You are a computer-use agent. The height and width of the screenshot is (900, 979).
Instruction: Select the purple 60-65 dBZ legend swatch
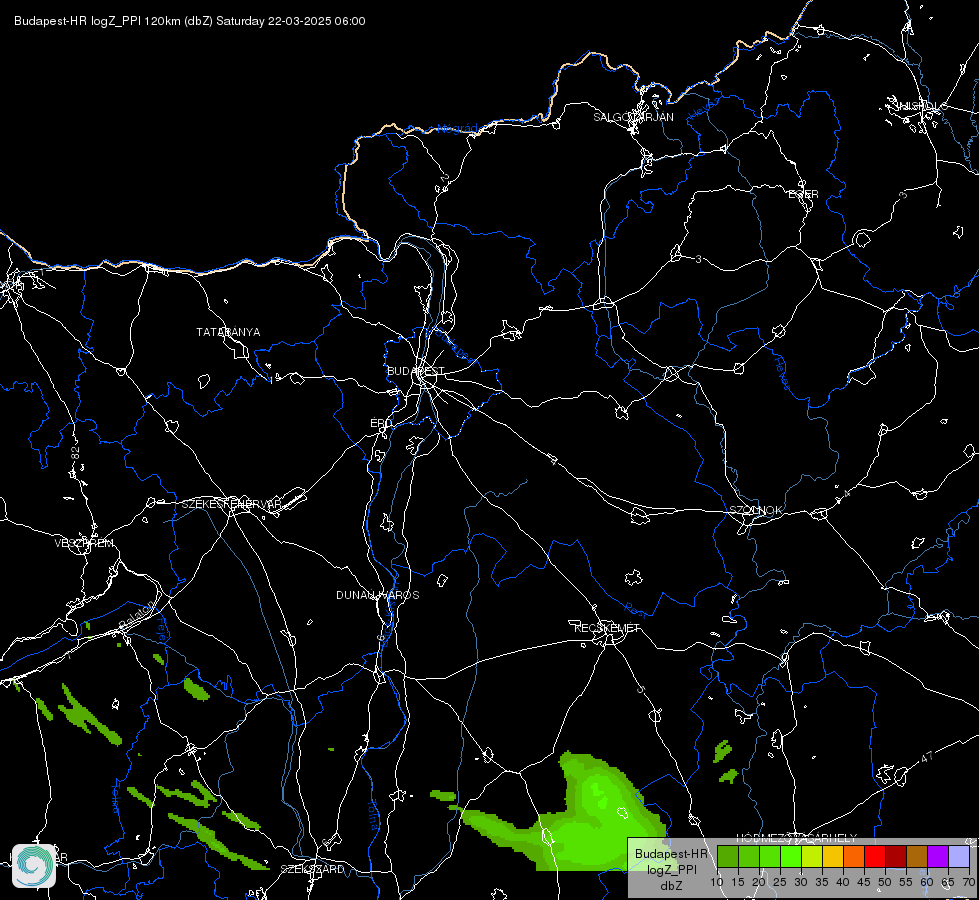click(938, 856)
